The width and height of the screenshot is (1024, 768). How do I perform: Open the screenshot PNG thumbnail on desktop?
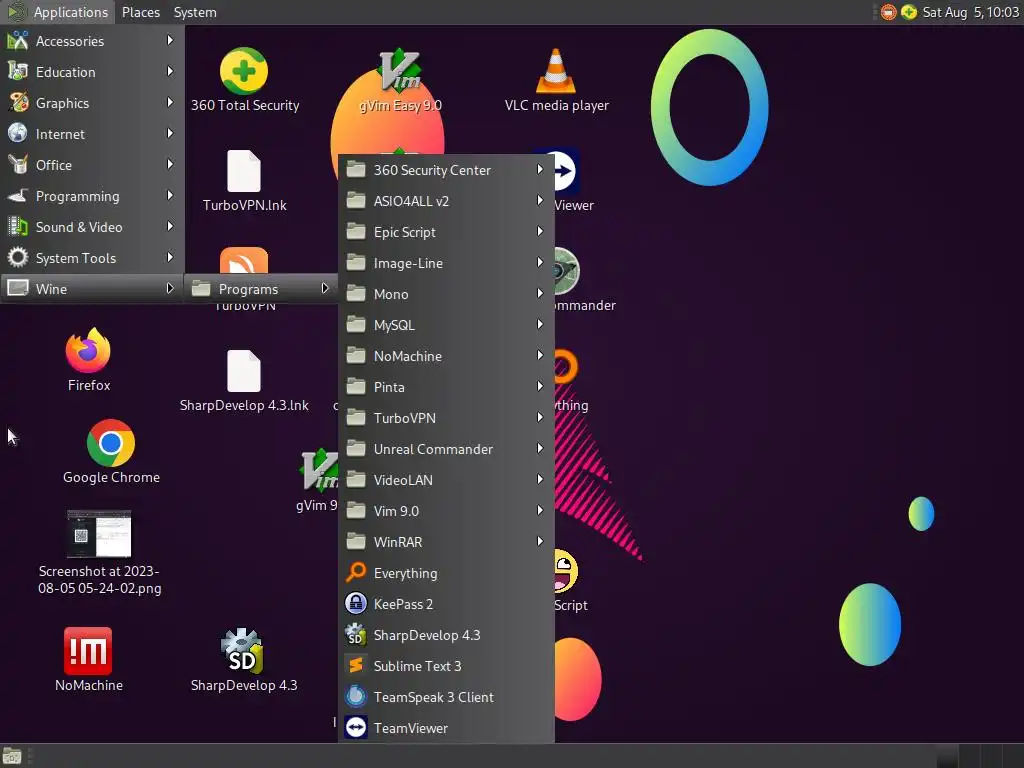[99, 534]
